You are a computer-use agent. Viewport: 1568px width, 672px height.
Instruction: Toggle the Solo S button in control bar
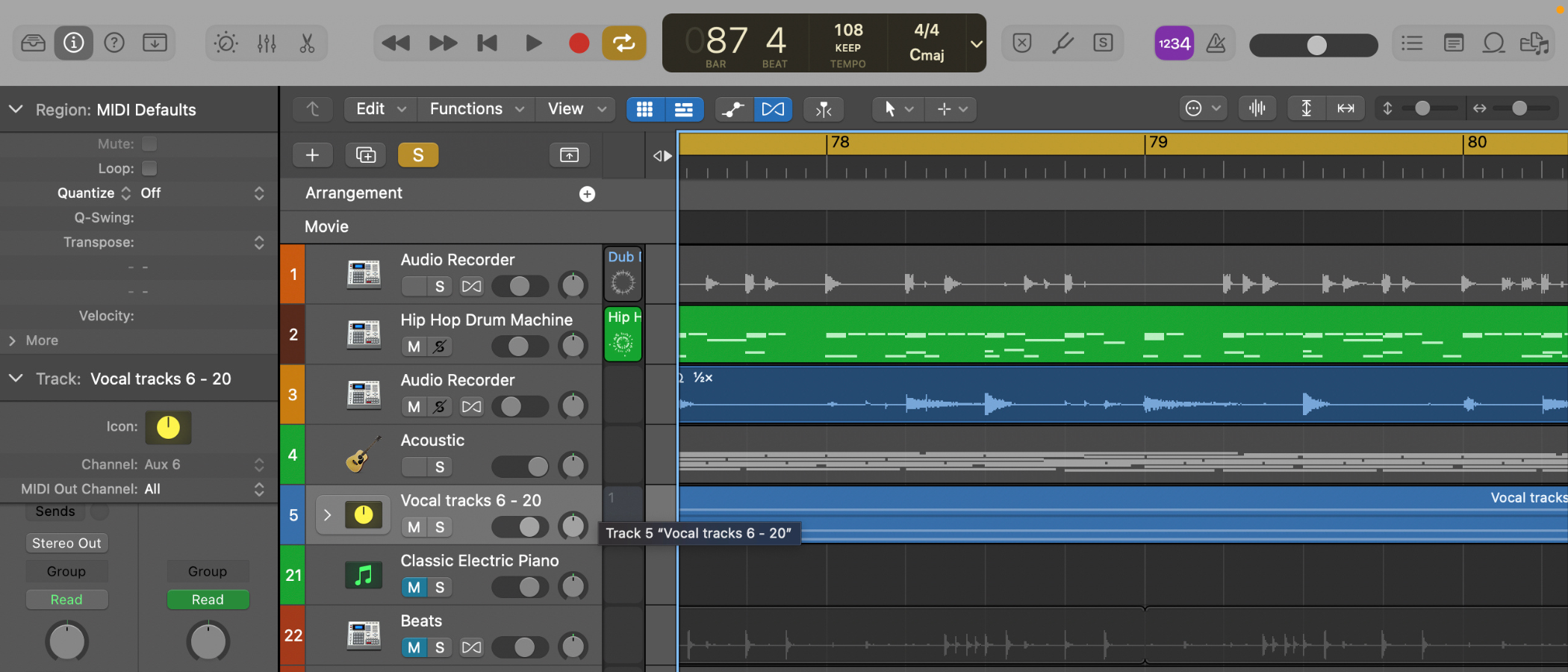coord(1103,43)
